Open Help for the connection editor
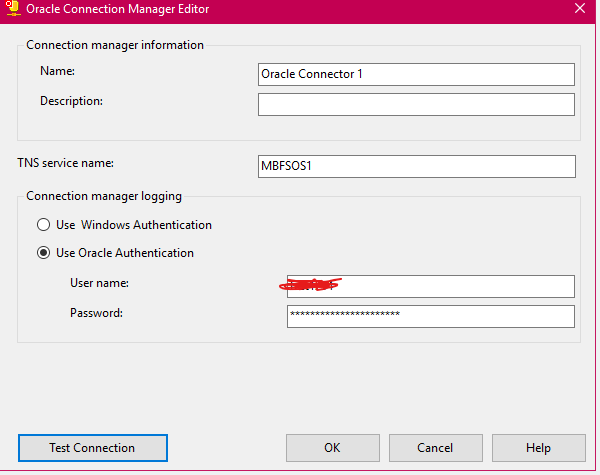Screen dimensions: 600x475 pos(538,448)
